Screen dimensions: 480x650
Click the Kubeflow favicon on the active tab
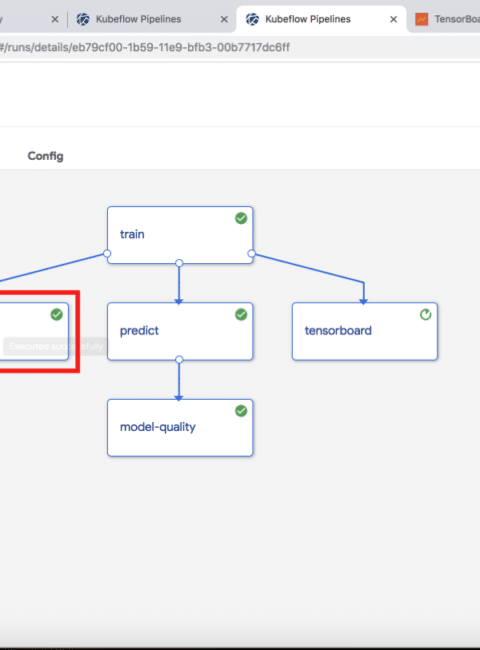(x=252, y=19)
